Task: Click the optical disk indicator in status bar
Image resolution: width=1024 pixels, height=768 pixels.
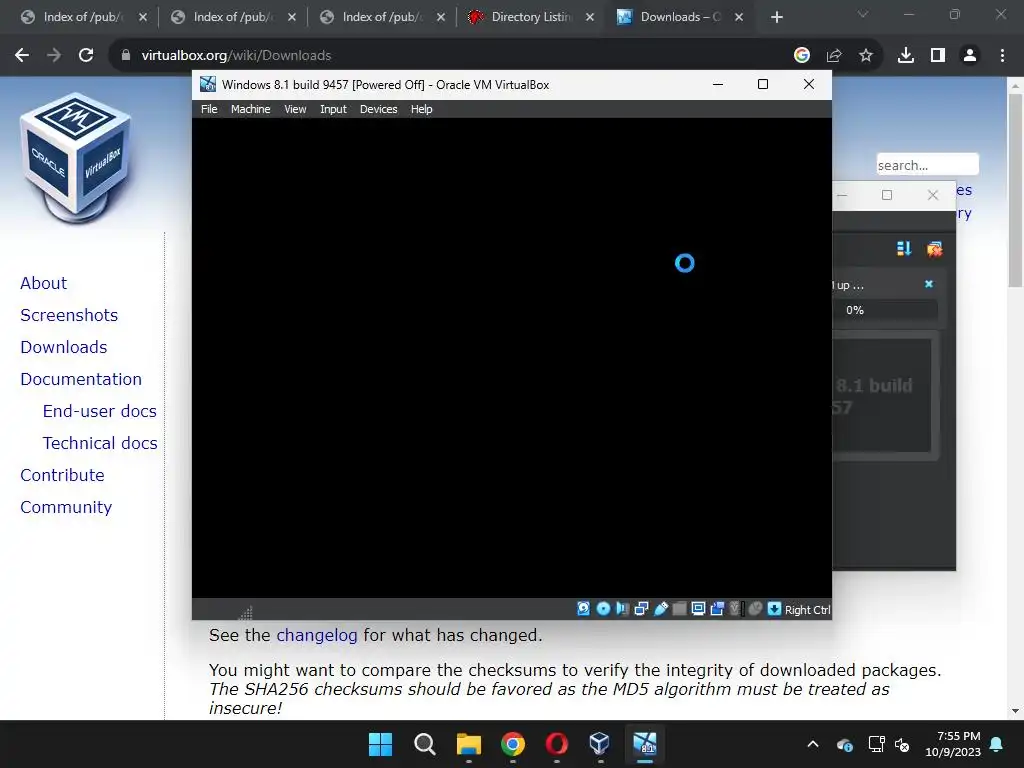Action: coord(603,609)
